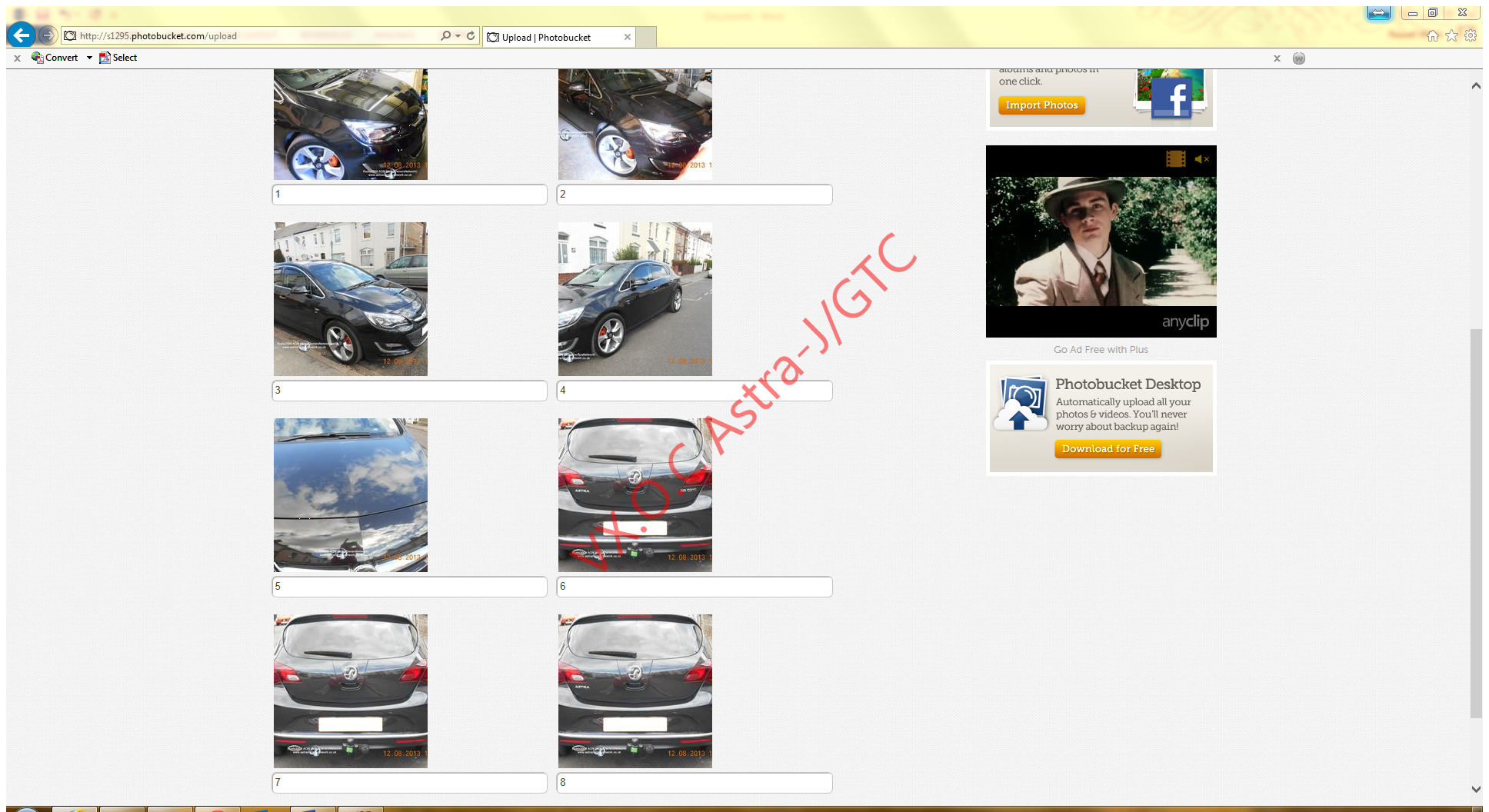Screen dimensions: 1489x812
Task: Click the Home icon
Action: point(1433,35)
